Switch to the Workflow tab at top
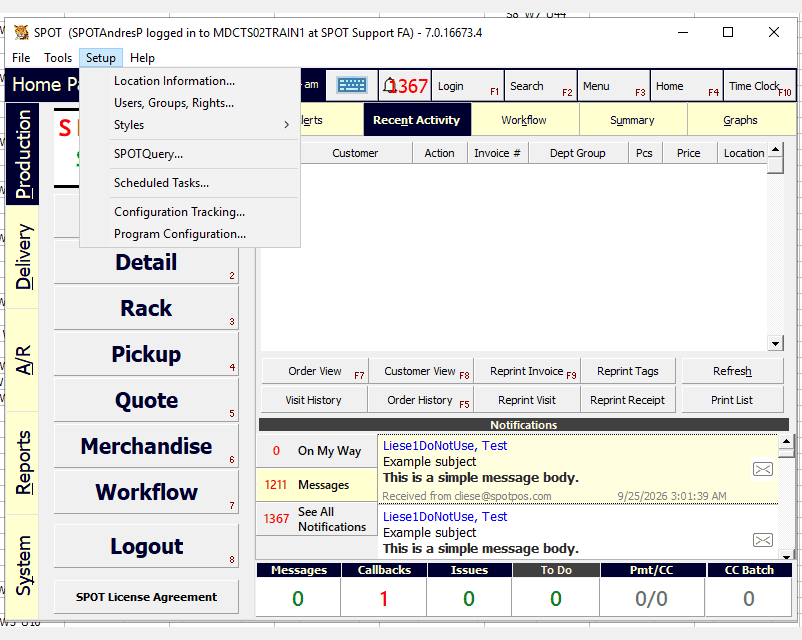 click(524, 120)
